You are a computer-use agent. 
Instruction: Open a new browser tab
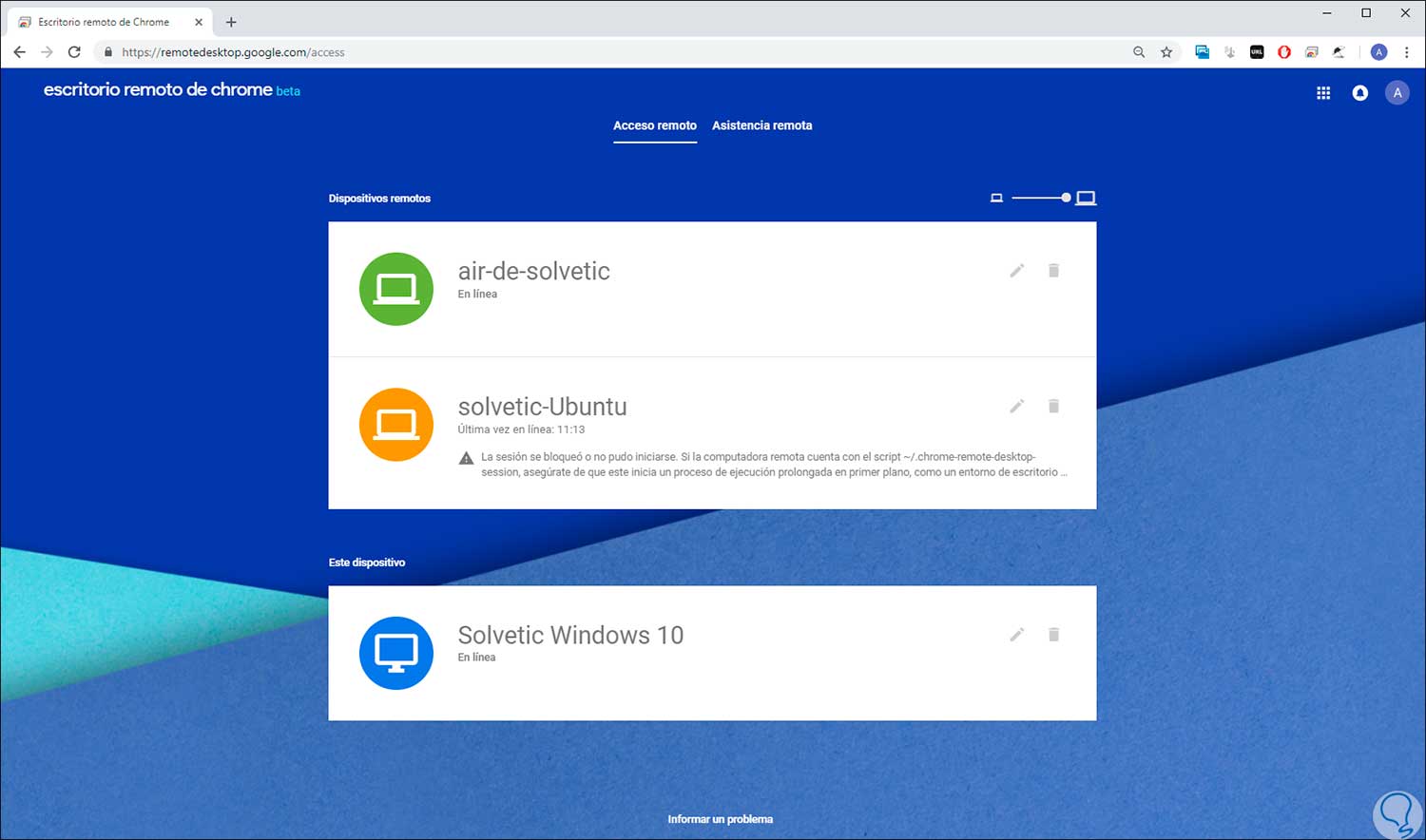point(231,22)
